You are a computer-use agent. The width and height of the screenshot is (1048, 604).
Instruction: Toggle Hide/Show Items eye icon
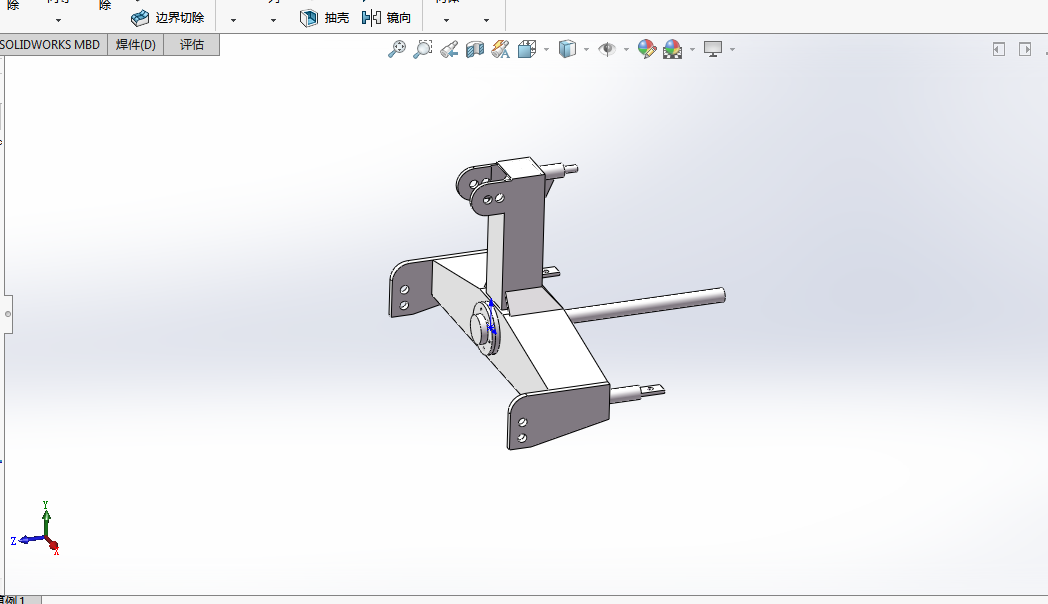point(606,49)
